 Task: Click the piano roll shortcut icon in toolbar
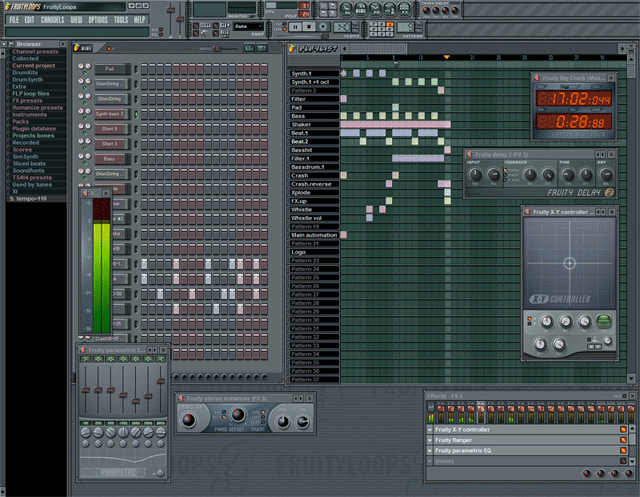(x=375, y=9)
